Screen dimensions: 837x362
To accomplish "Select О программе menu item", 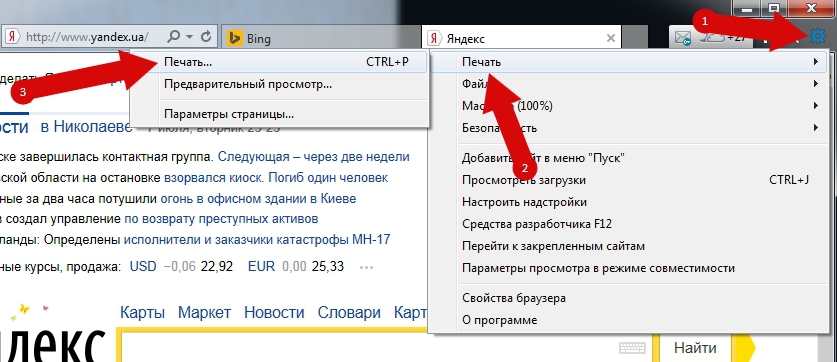I will click(628, 320).
